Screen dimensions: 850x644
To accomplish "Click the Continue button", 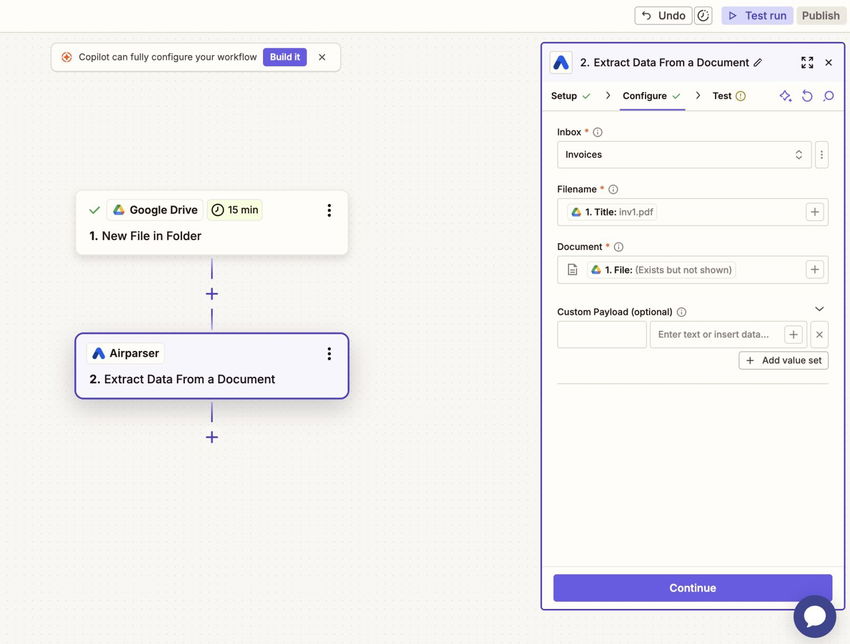I will (x=692, y=588).
